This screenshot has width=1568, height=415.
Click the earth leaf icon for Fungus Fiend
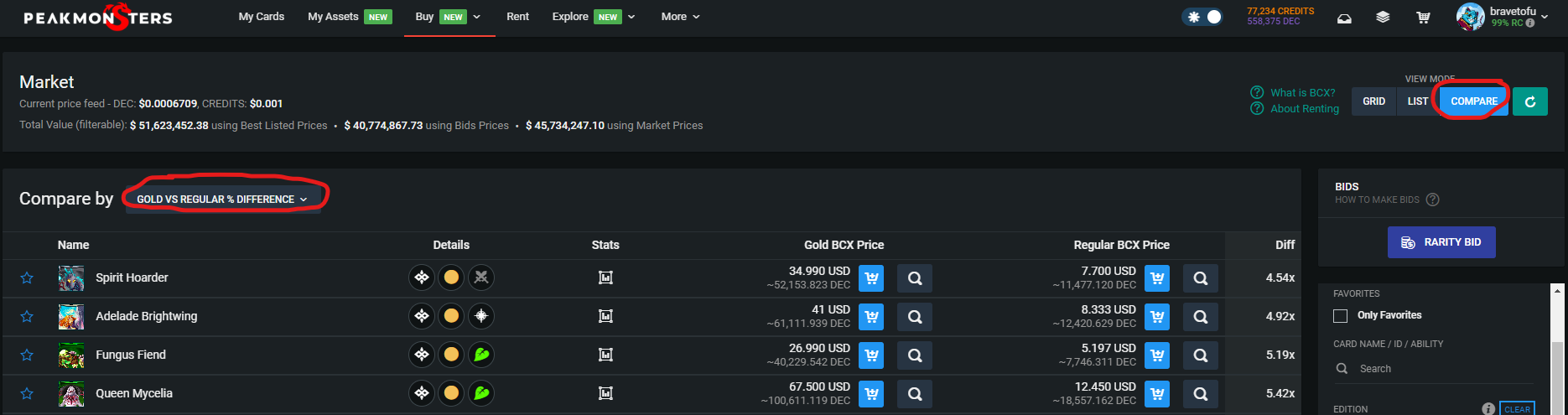(x=481, y=355)
